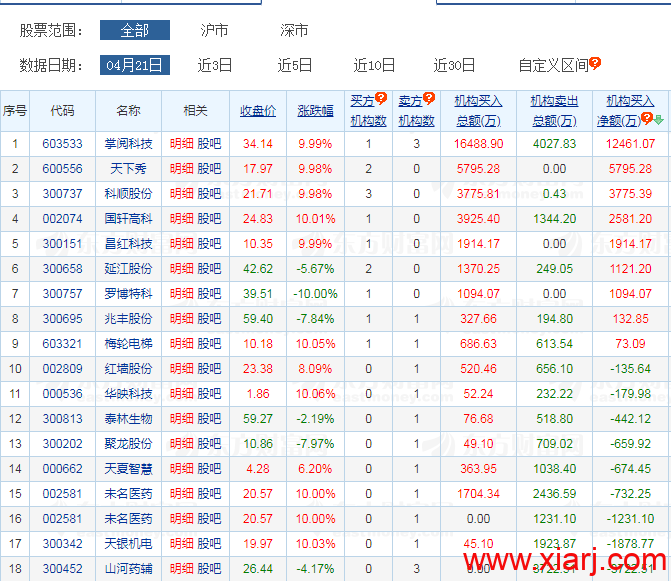This screenshot has width=671, height=581.
Task: Toggle descending sort arrow on 机构买入净额
Action: click(x=658, y=120)
